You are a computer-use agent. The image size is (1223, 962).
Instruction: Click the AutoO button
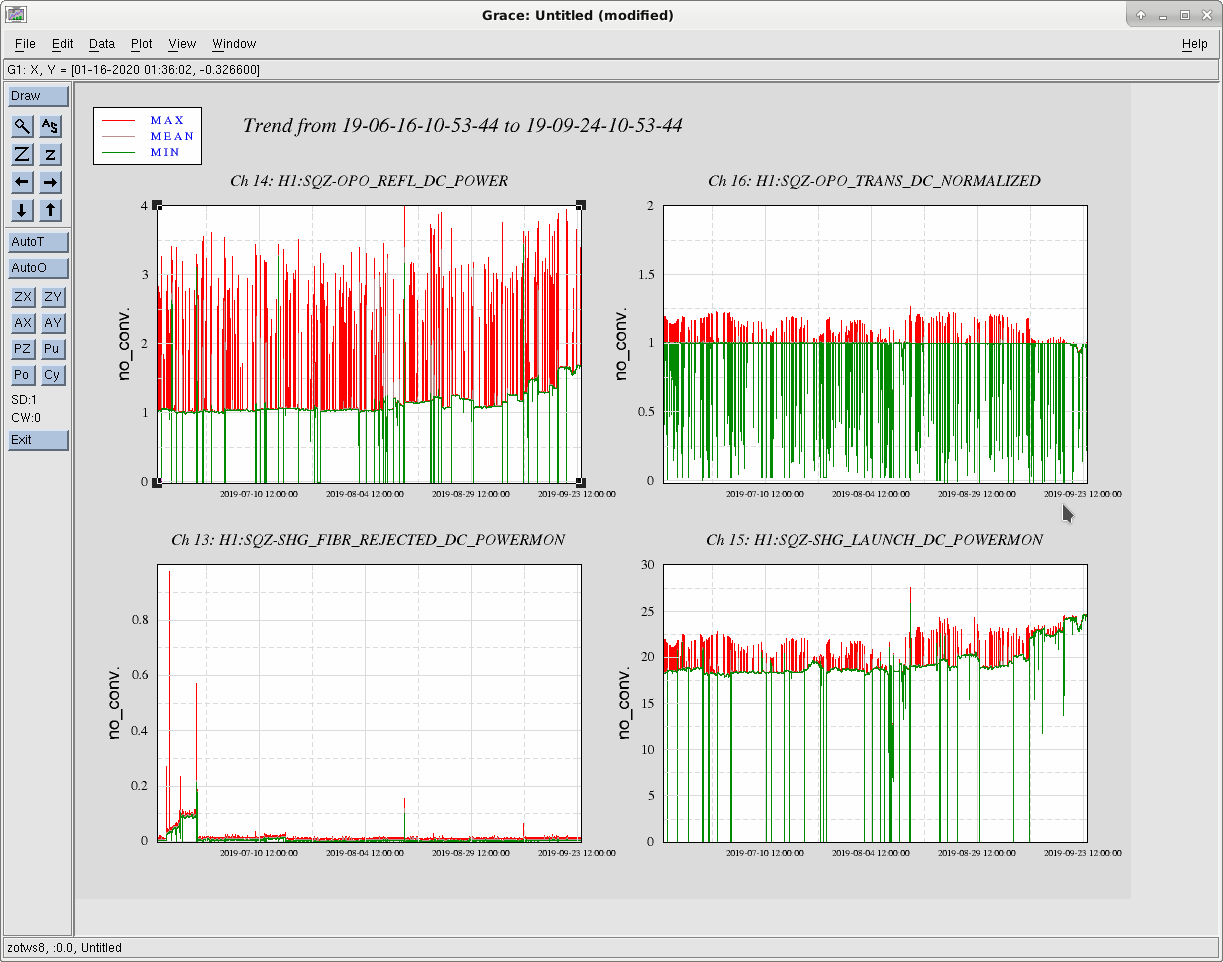(x=39, y=268)
